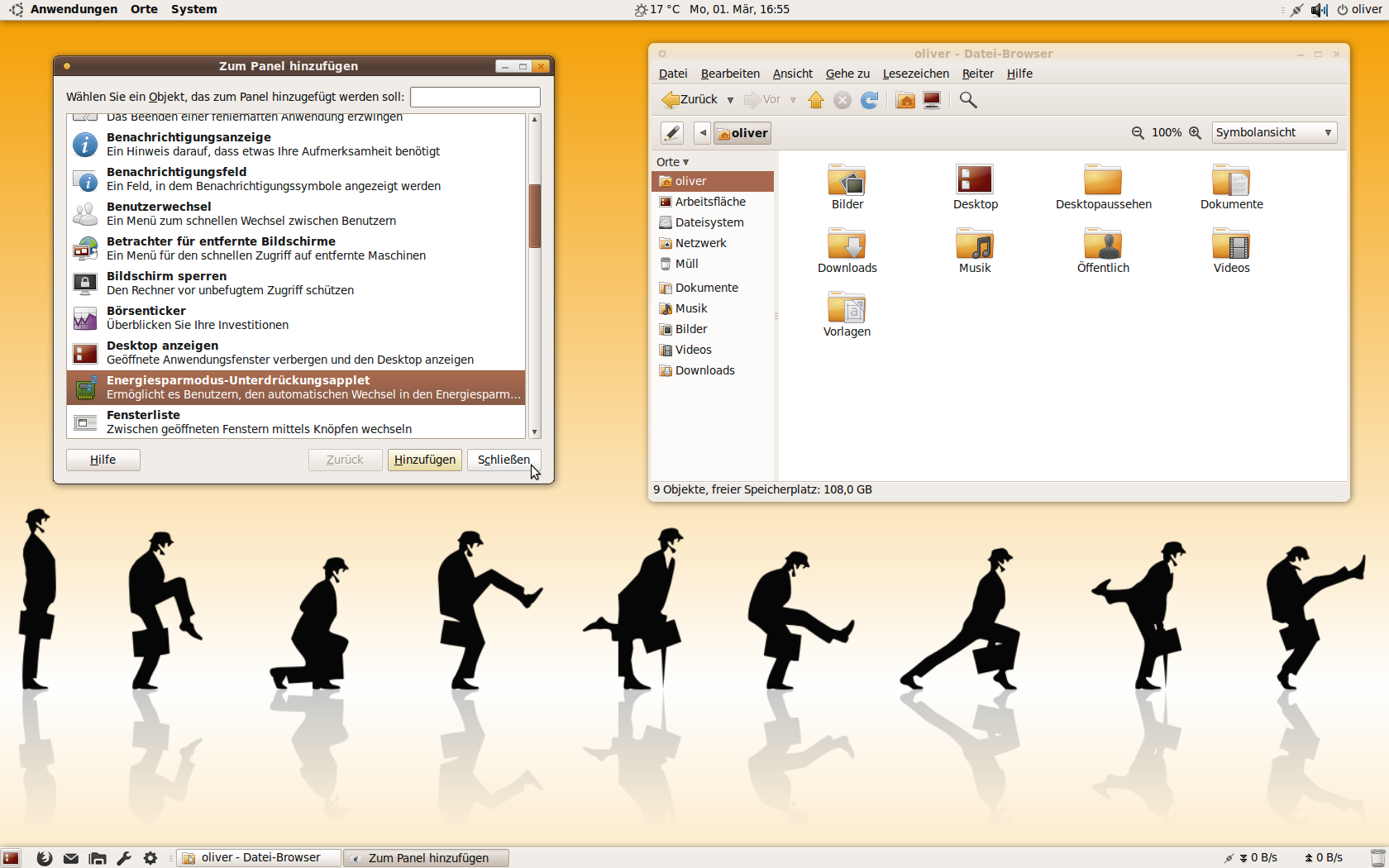Click the applet list scrollbar handle
The image size is (1389, 868).
[535, 215]
